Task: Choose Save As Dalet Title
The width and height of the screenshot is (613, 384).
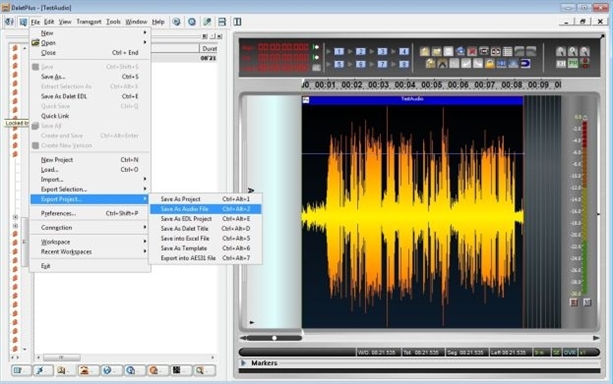Action: point(206,228)
